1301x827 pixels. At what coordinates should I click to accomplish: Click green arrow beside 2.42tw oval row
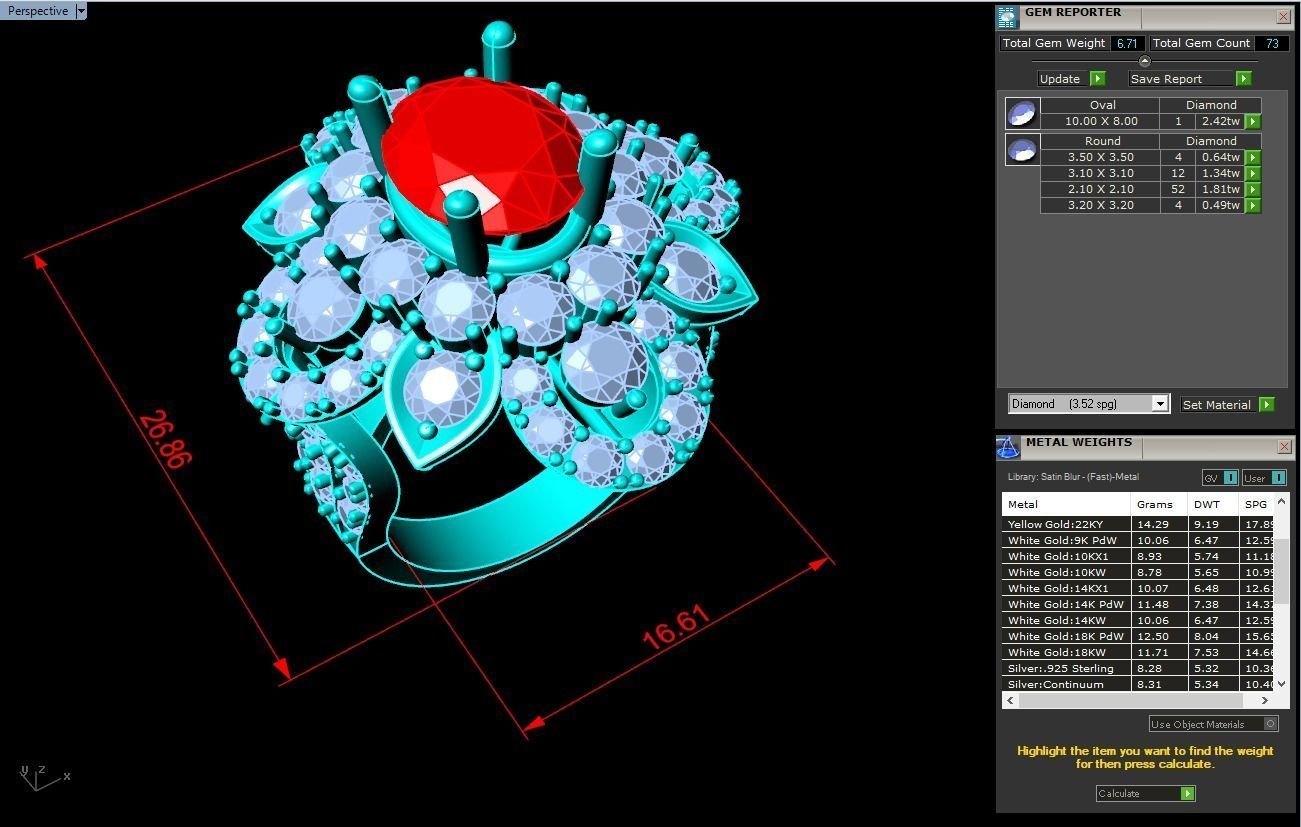[1252, 121]
